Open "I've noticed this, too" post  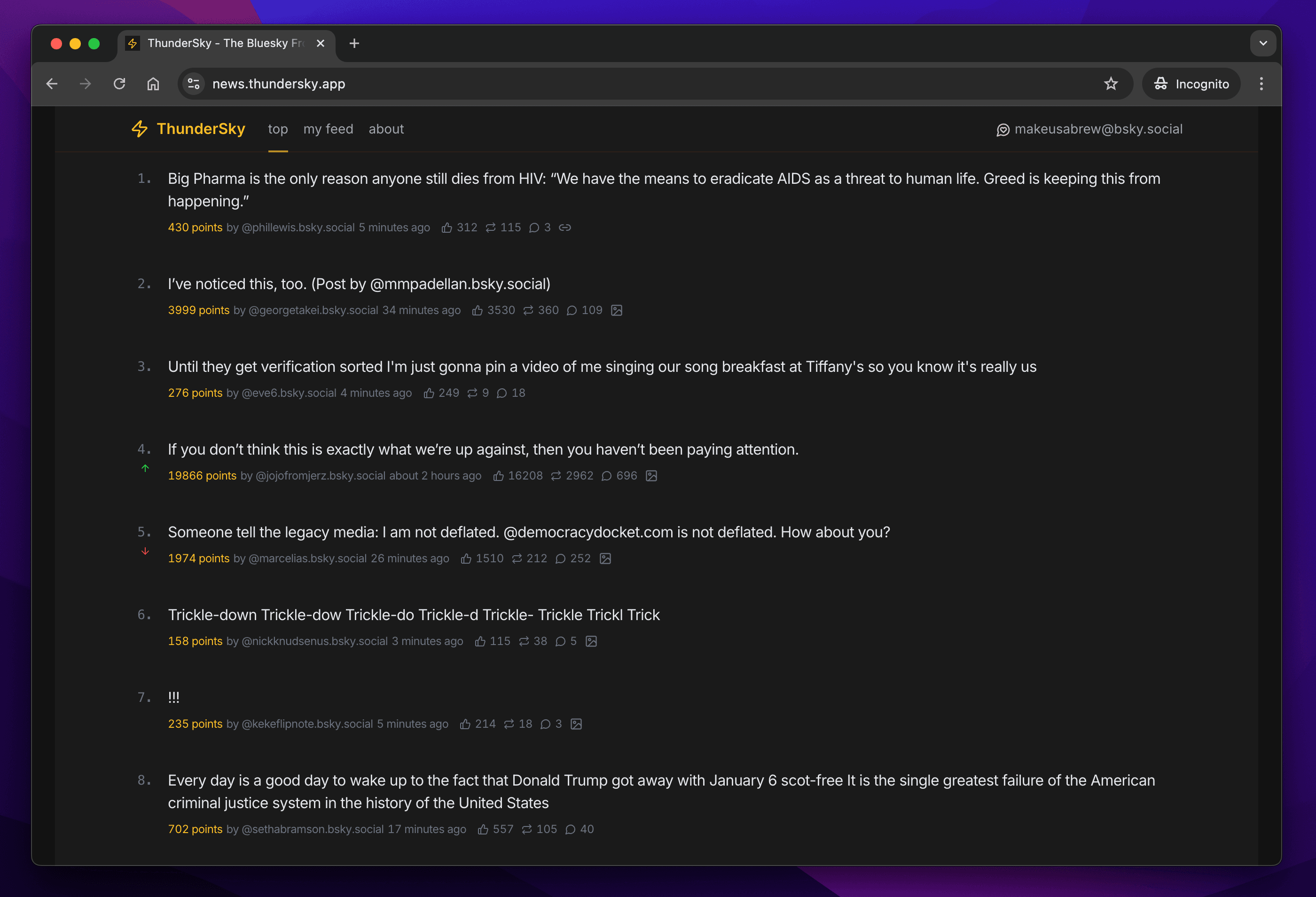tap(359, 283)
